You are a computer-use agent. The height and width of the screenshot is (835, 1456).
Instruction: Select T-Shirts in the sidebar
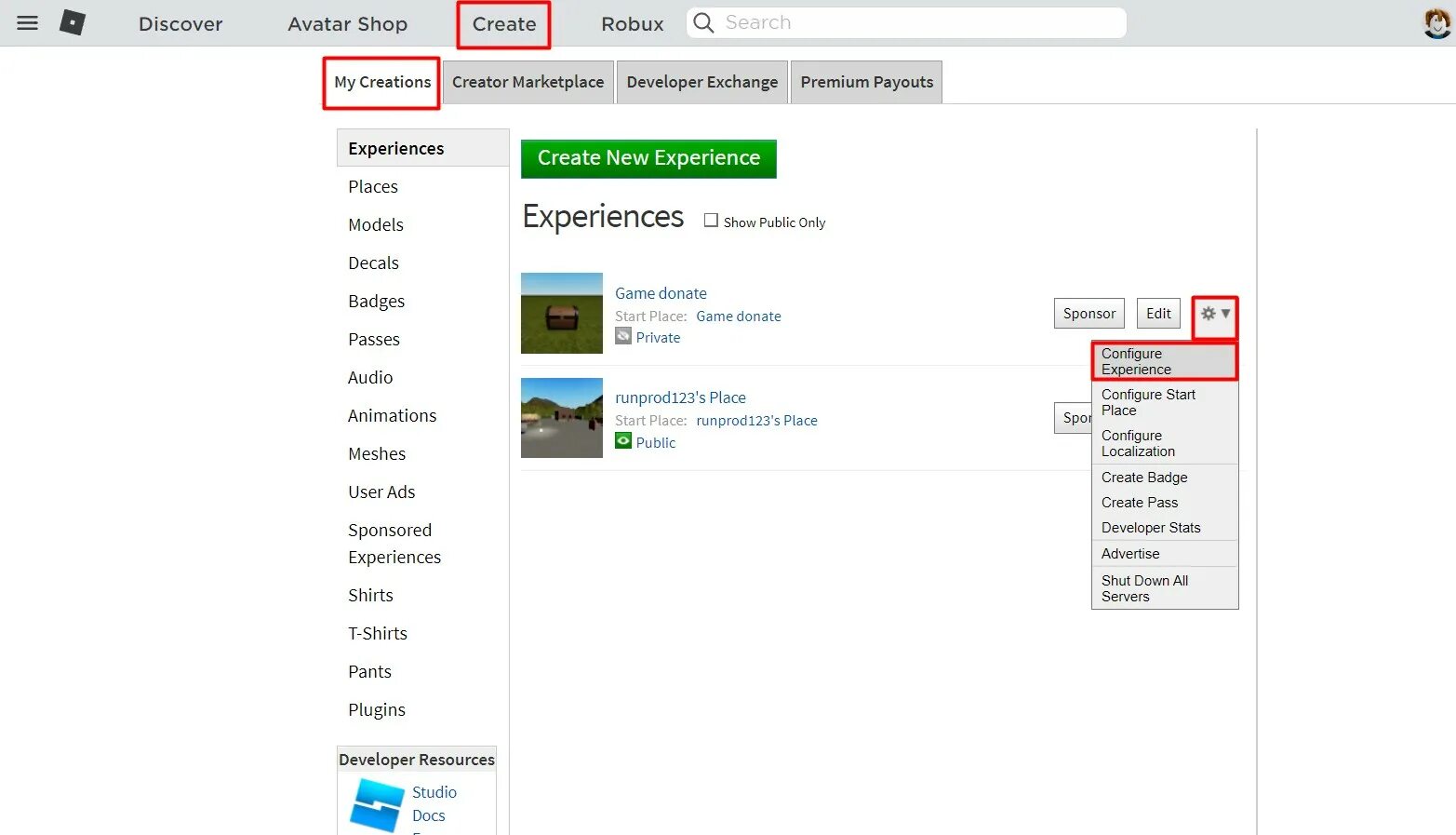point(378,634)
